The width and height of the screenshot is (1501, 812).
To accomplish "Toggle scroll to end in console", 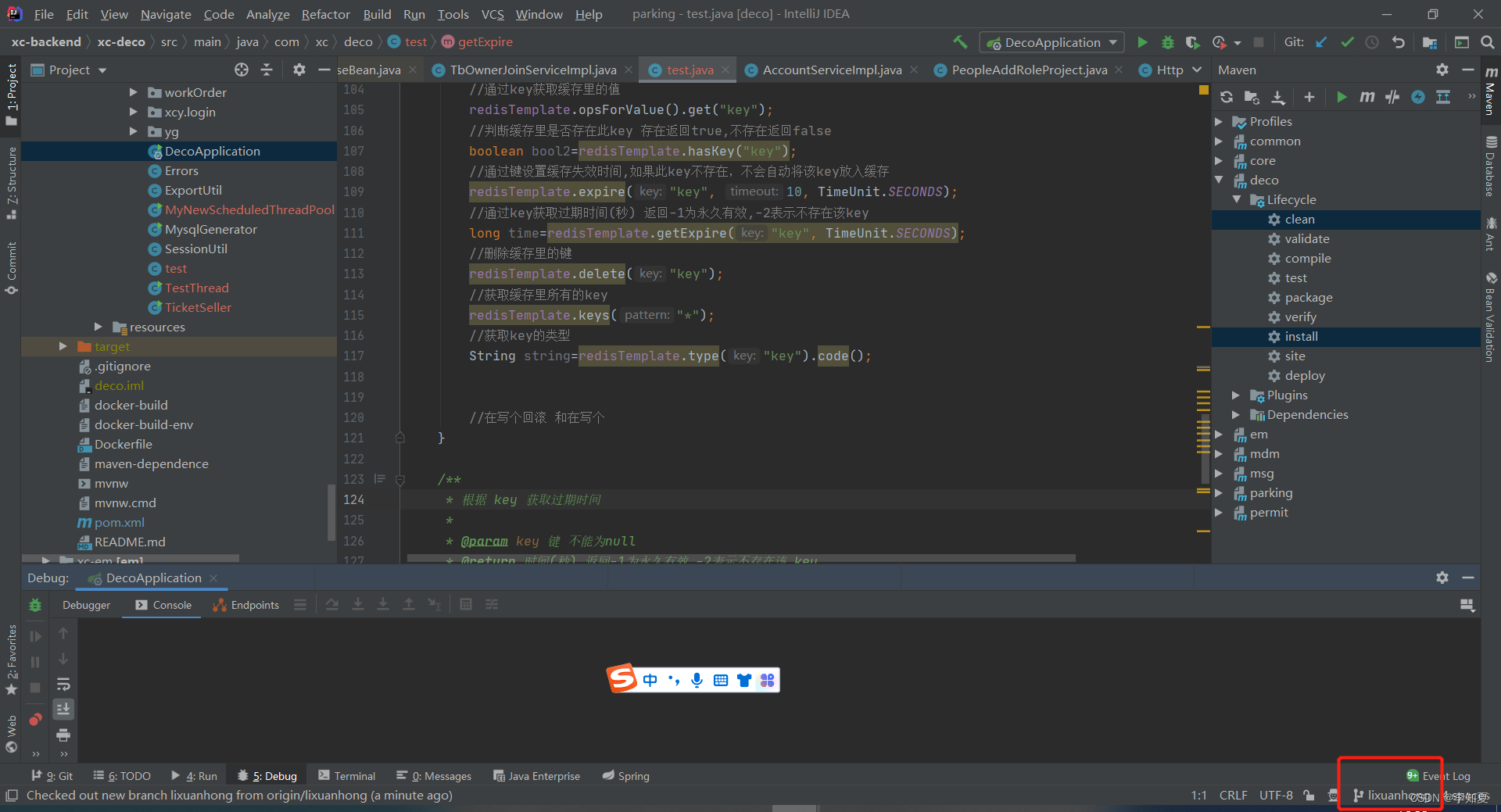I will [x=63, y=709].
